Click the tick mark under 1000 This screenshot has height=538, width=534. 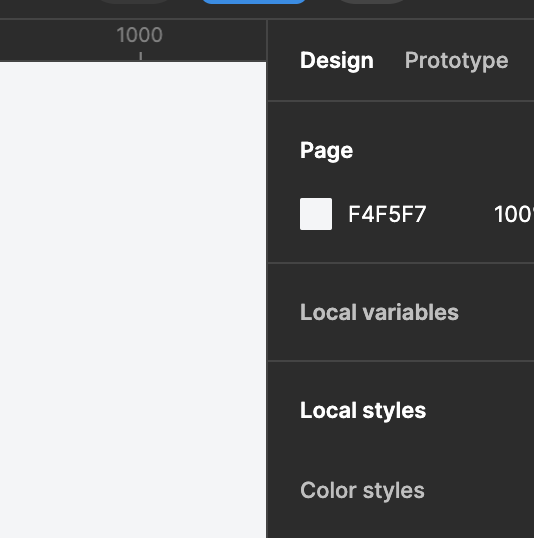pyautogui.click(x=141, y=56)
